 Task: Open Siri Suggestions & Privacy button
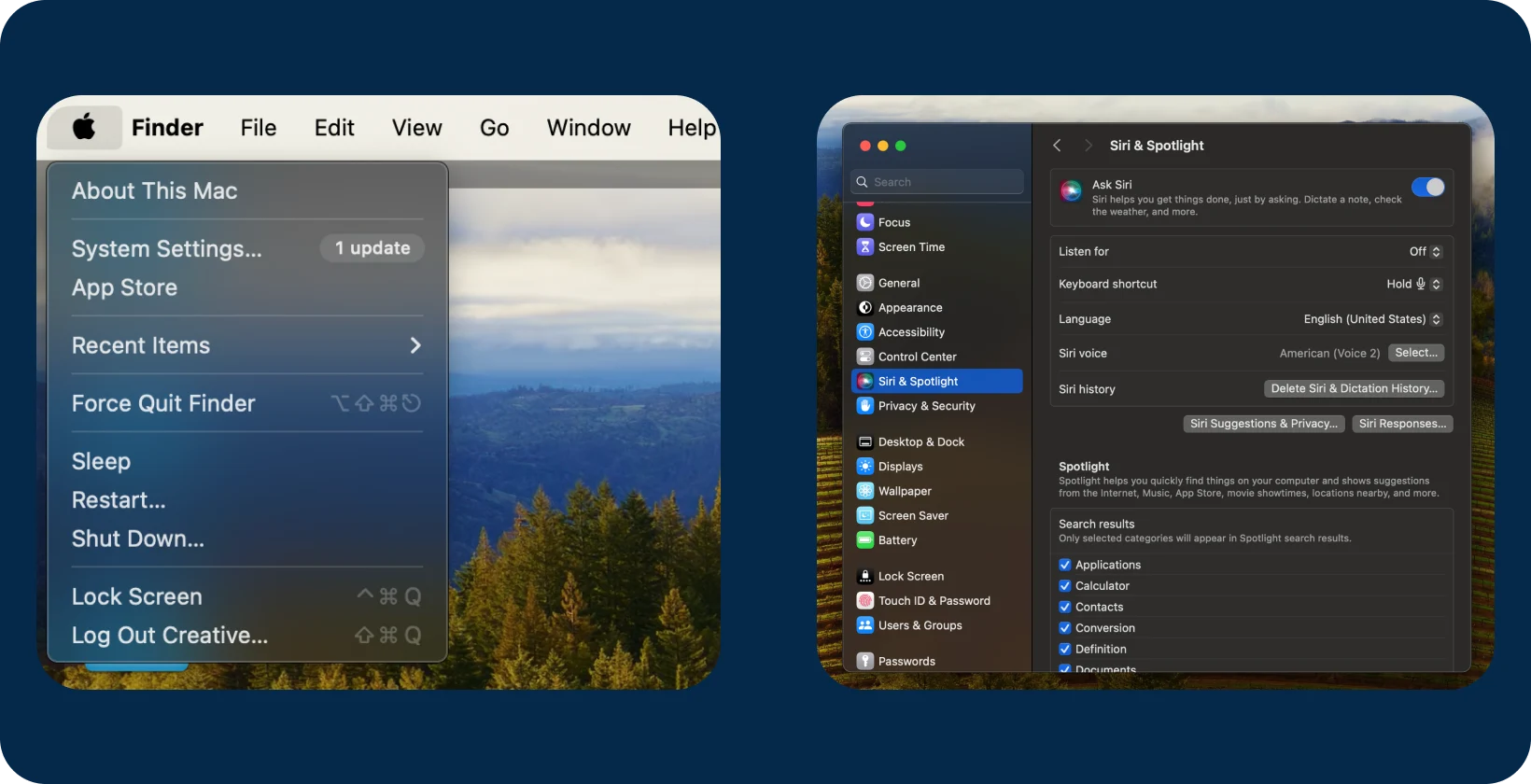tap(1264, 424)
